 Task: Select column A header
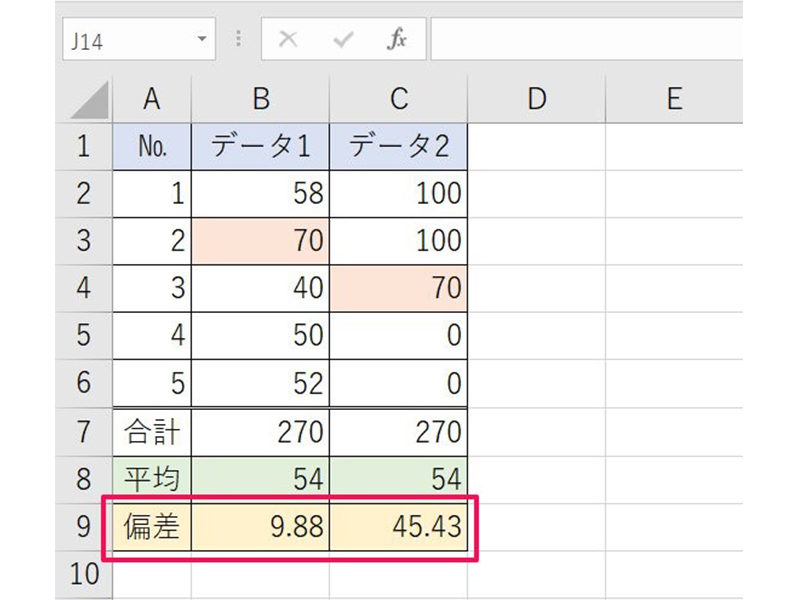[x=152, y=99]
